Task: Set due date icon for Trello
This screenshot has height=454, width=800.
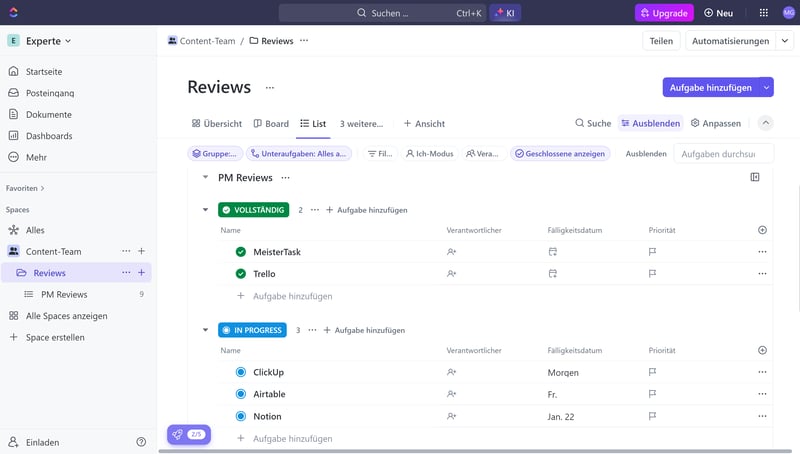Action: tap(552, 274)
